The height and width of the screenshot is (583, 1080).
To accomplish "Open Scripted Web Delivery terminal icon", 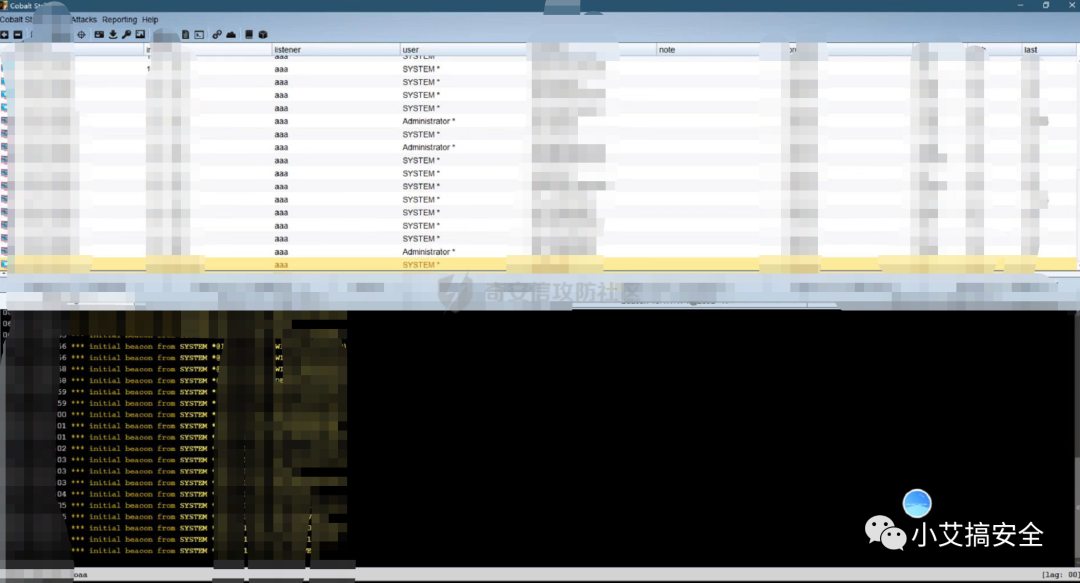I will tap(199, 34).
